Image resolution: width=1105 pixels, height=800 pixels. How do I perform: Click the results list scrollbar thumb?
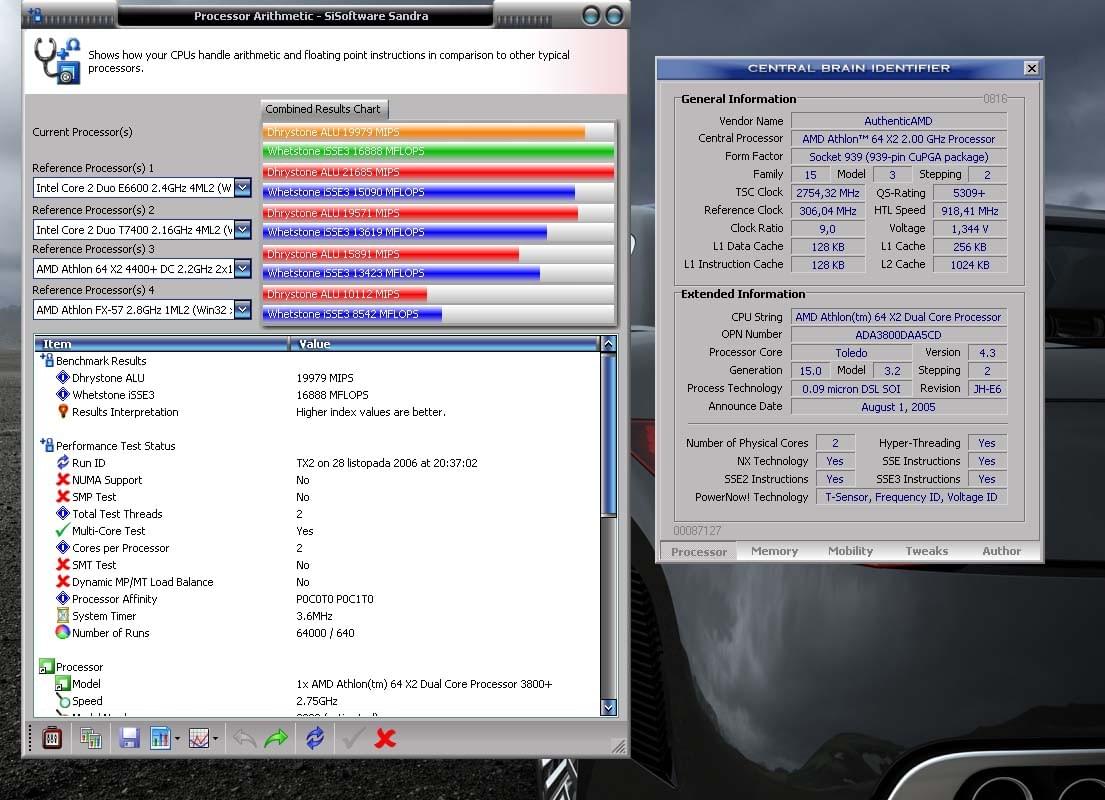coord(608,434)
